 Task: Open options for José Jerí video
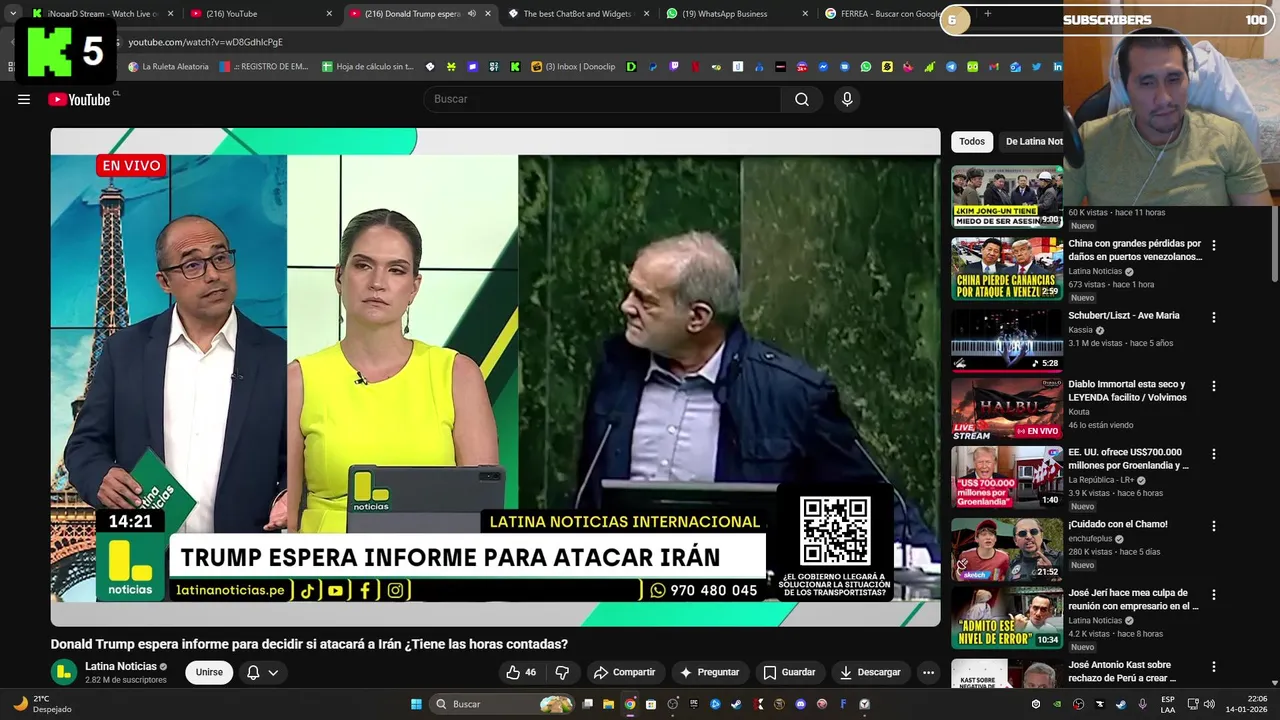click(x=1214, y=594)
